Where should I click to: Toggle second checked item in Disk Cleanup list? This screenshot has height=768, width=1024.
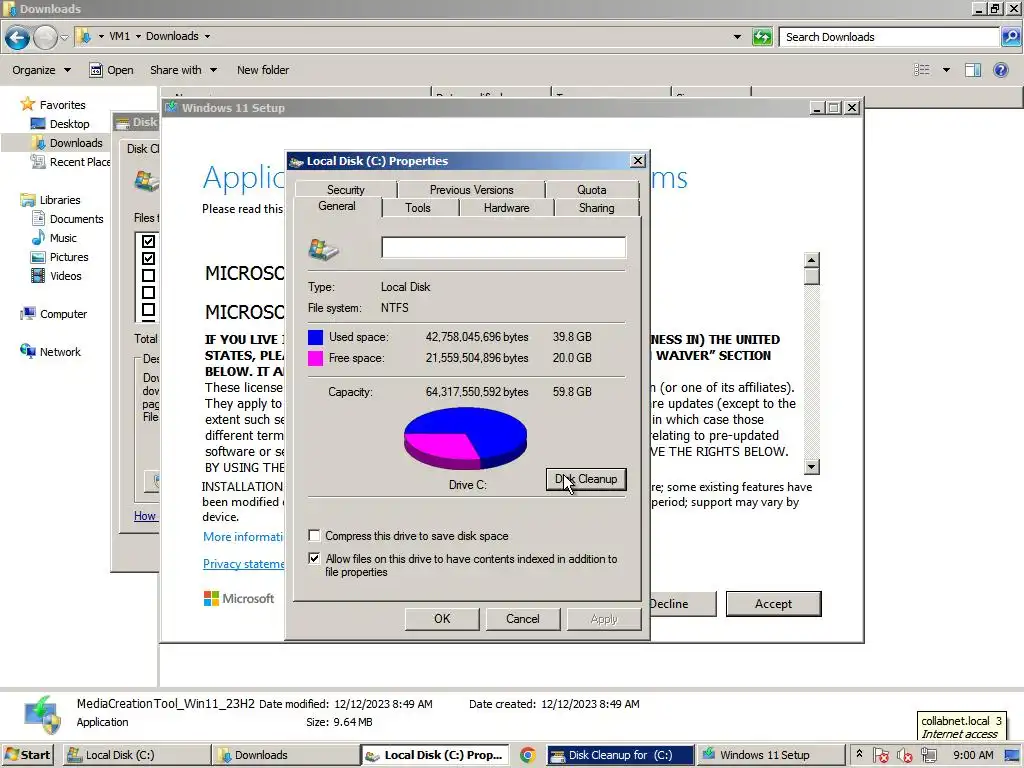(148, 258)
